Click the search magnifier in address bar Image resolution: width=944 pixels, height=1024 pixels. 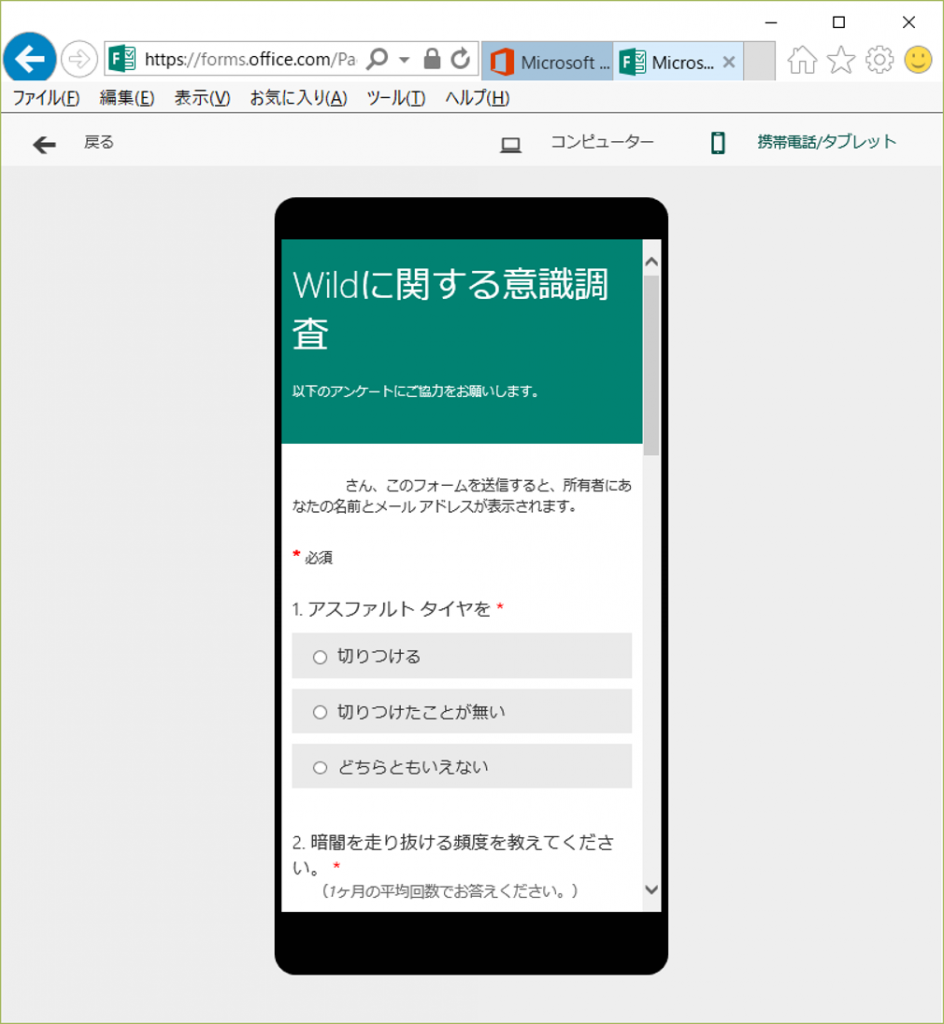point(377,59)
